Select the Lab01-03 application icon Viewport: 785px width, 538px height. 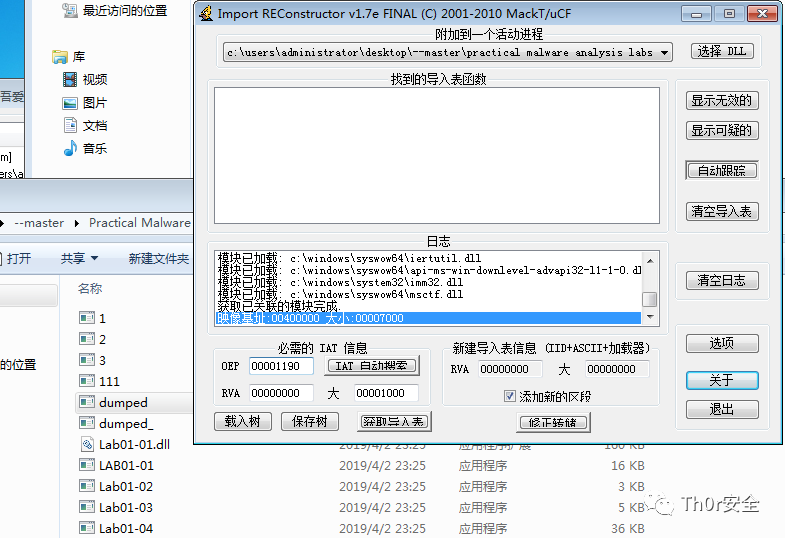tap(87, 507)
